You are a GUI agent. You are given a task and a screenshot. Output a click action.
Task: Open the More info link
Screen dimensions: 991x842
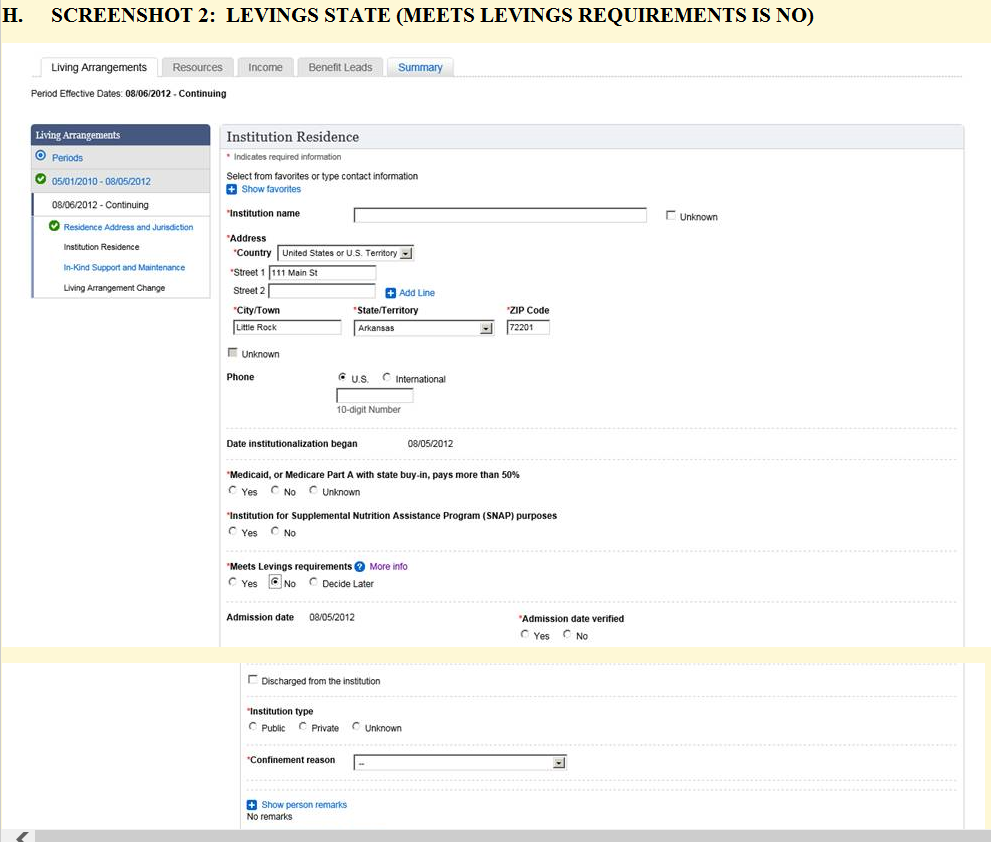(388, 567)
